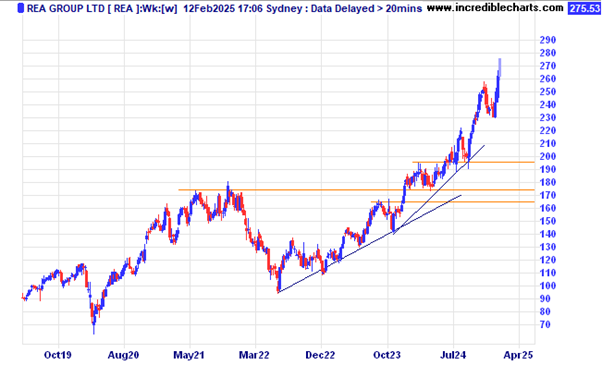Click the 150 price axis label
Image resolution: width=602 pixels, height=365 pixels.
547,221
